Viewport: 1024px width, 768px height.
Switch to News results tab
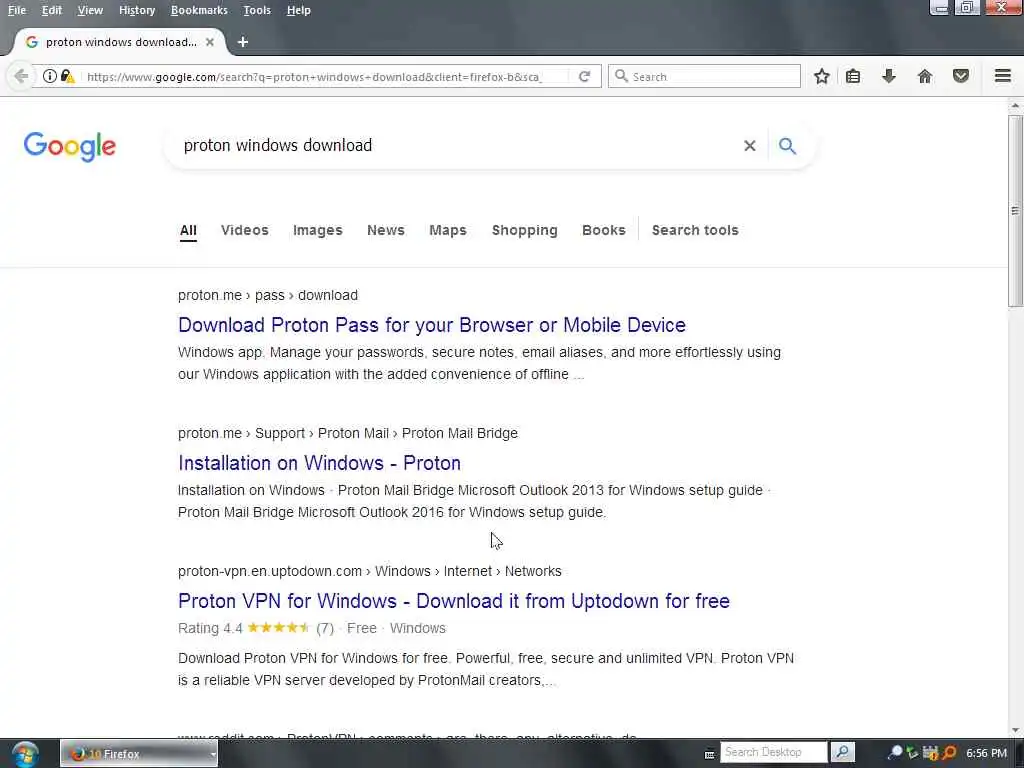(386, 230)
